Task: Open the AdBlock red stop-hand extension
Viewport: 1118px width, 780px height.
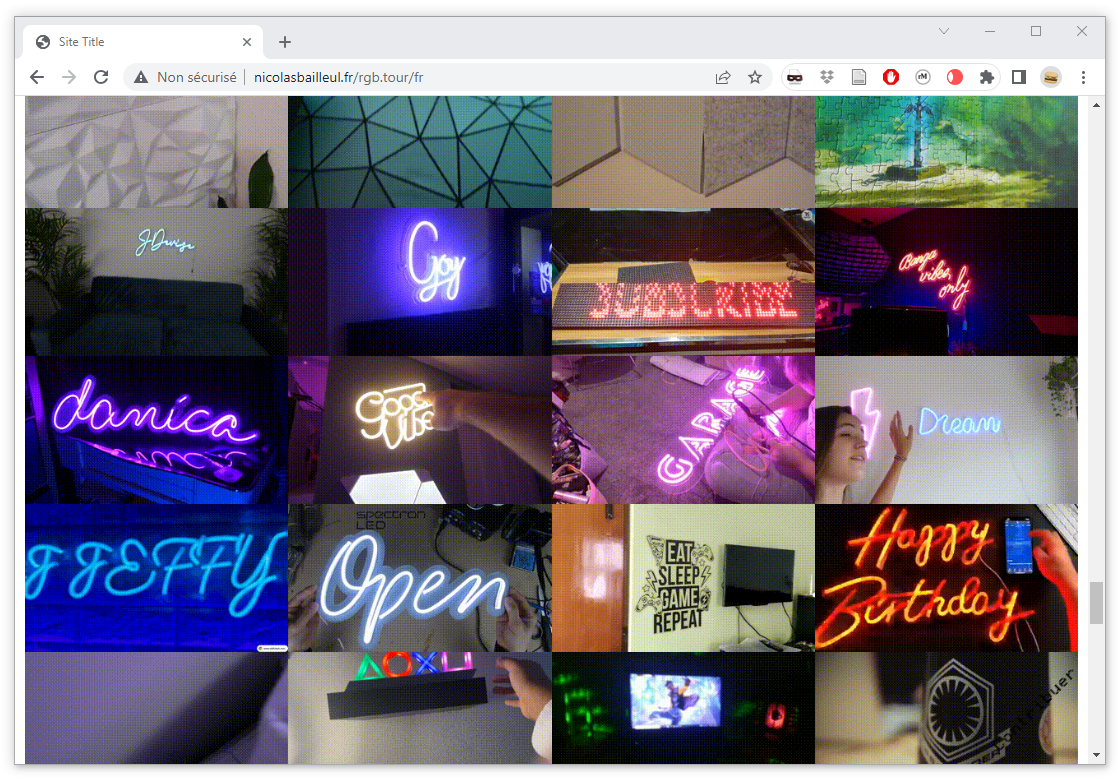Action: (x=891, y=77)
